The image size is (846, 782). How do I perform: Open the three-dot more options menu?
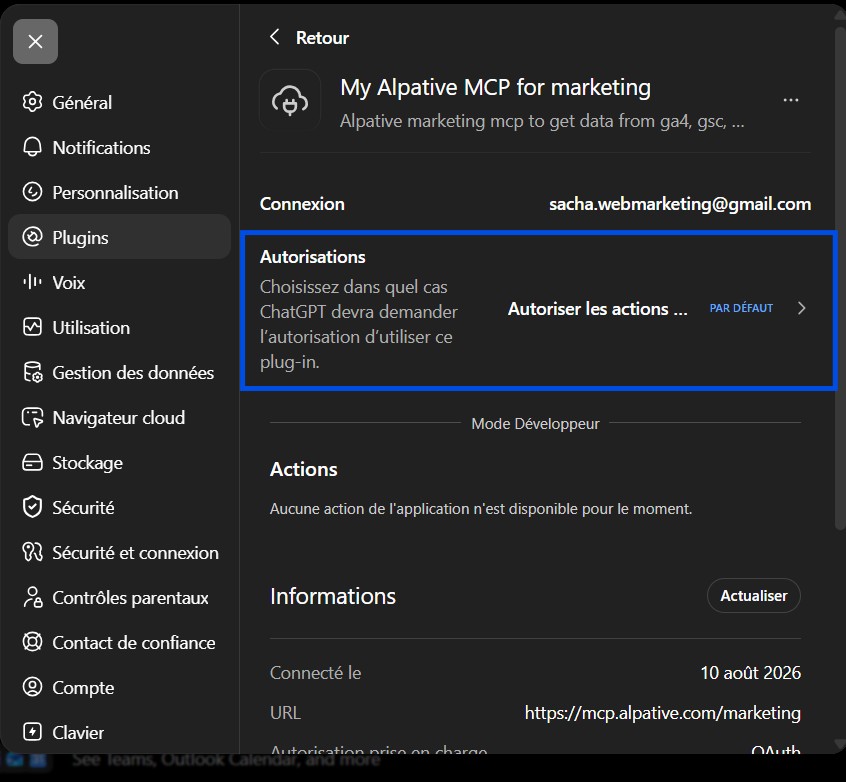click(791, 100)
